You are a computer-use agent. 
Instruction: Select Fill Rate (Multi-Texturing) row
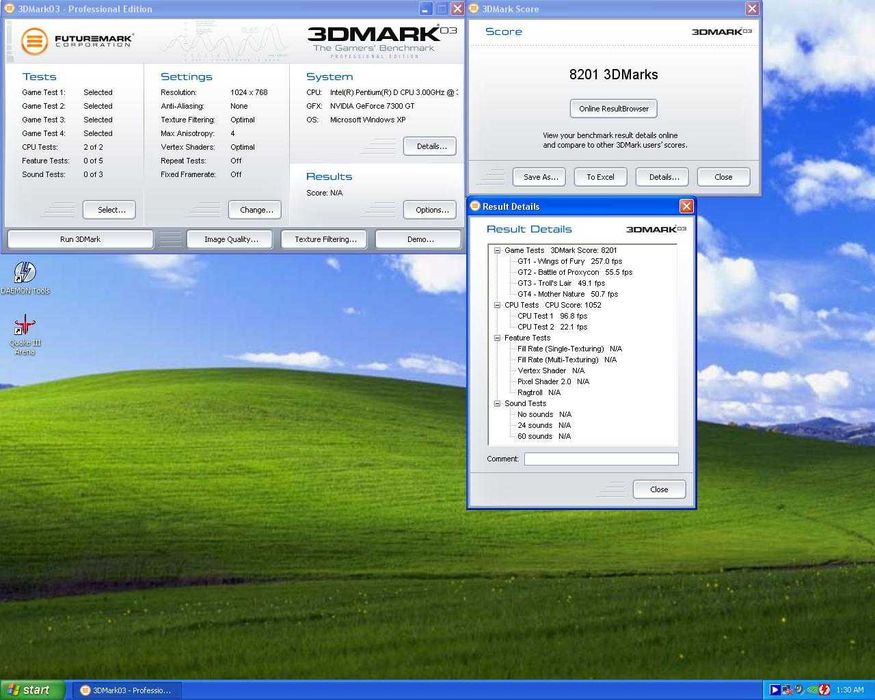click(567, 360)
